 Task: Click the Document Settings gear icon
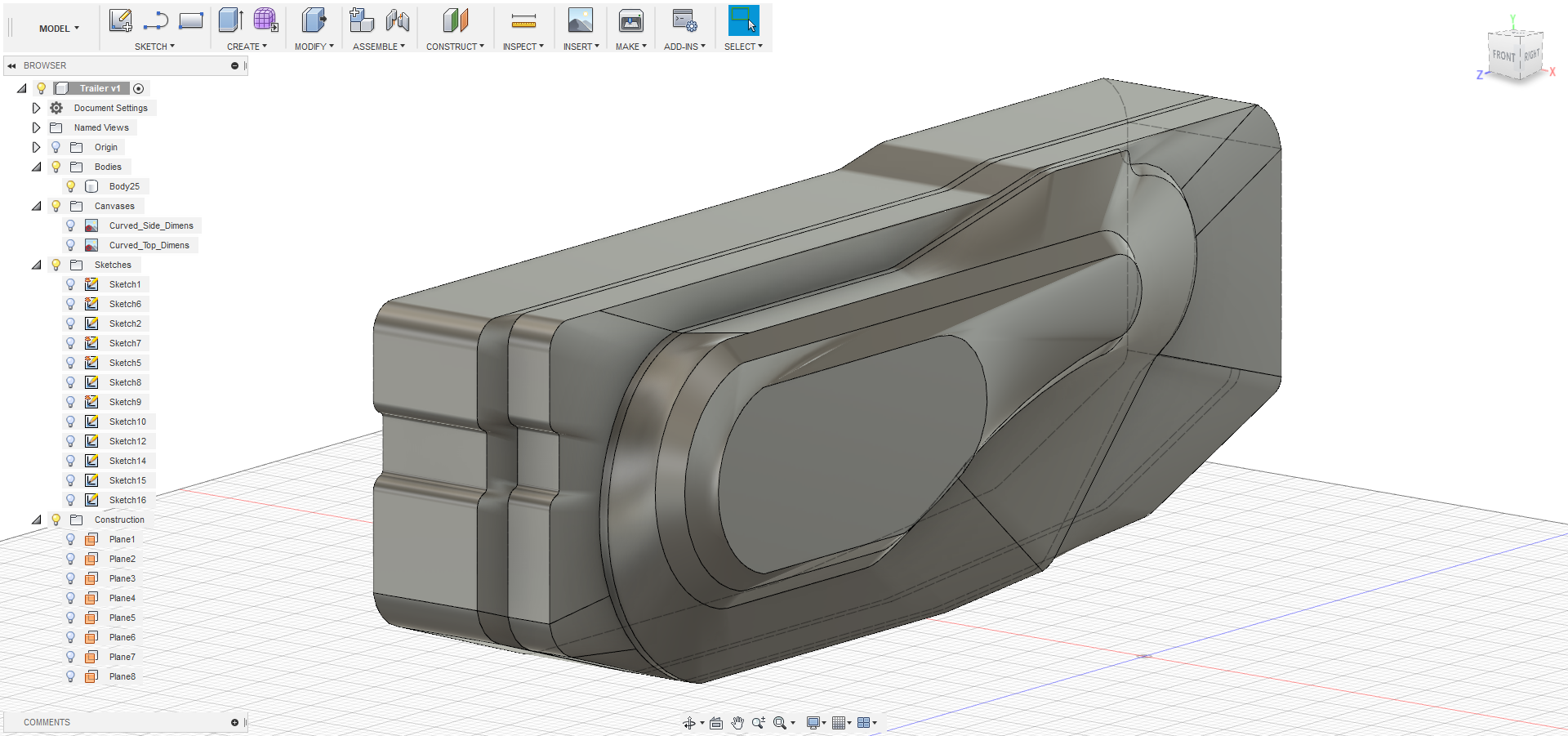[56, 108]
